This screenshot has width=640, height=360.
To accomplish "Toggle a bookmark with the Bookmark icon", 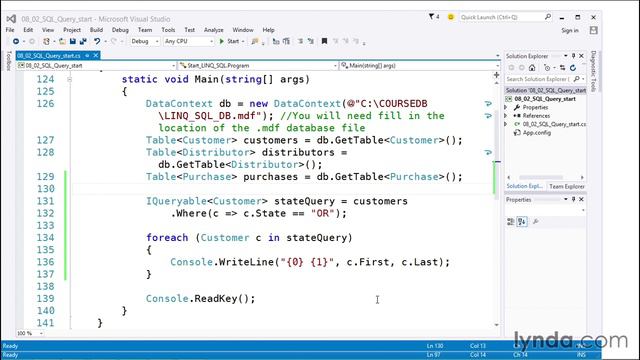I will 324,41.
